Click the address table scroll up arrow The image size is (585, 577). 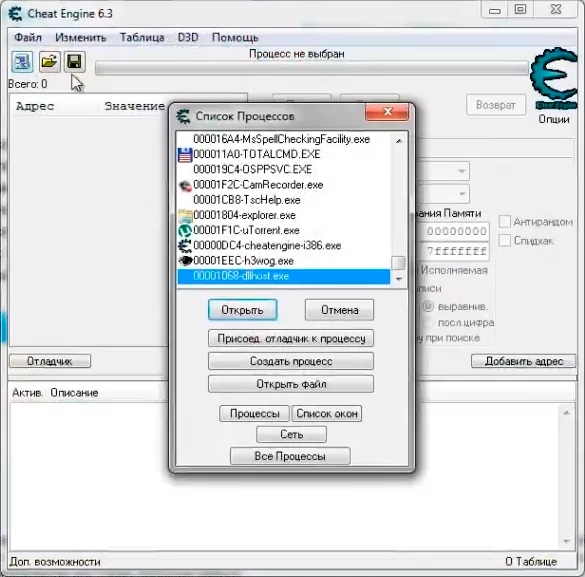pyautogui.click(x=566, y=413)
